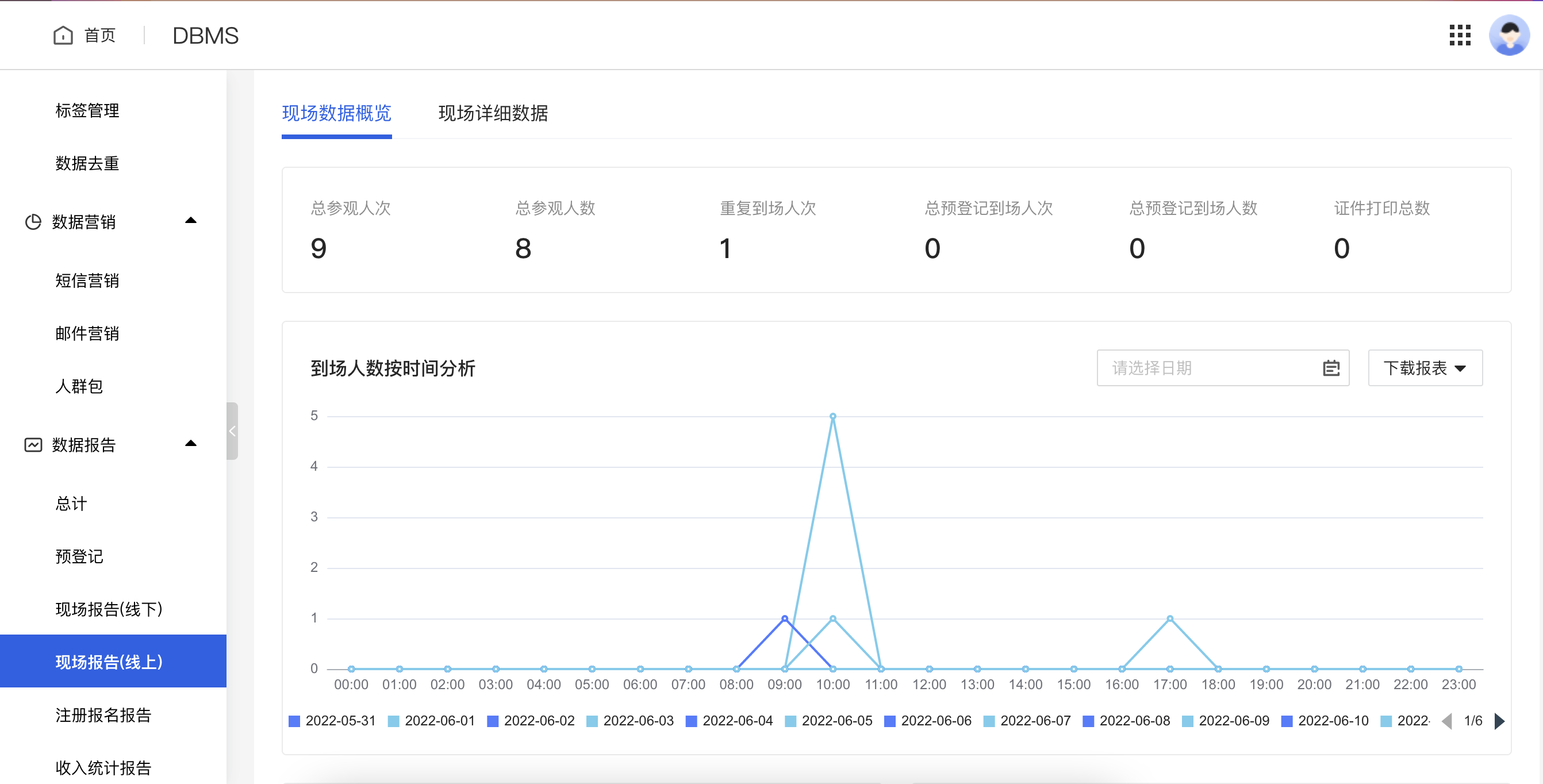Open the 下载报表 dropdown
The width and height of the screenshot is (1543, 784).
[x=1425, y=368]
